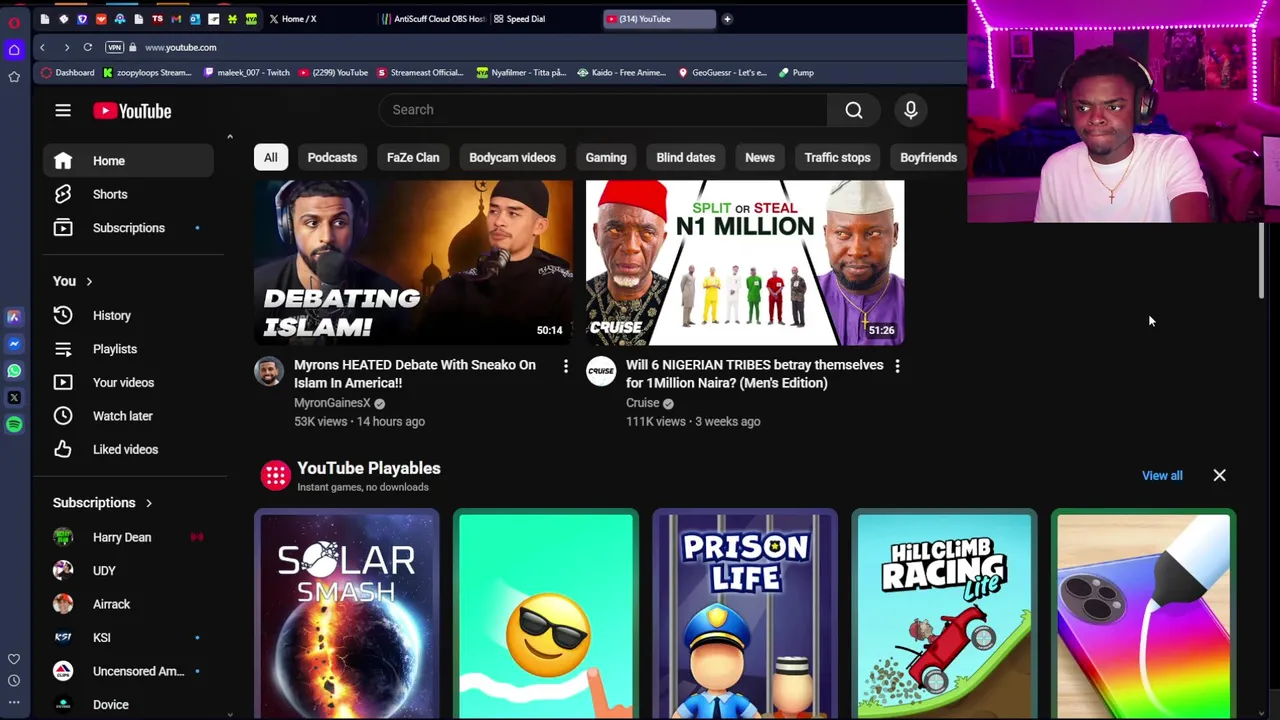Open watch History
This screenshot has width=1280, height=720.
[x=128, y=315]
